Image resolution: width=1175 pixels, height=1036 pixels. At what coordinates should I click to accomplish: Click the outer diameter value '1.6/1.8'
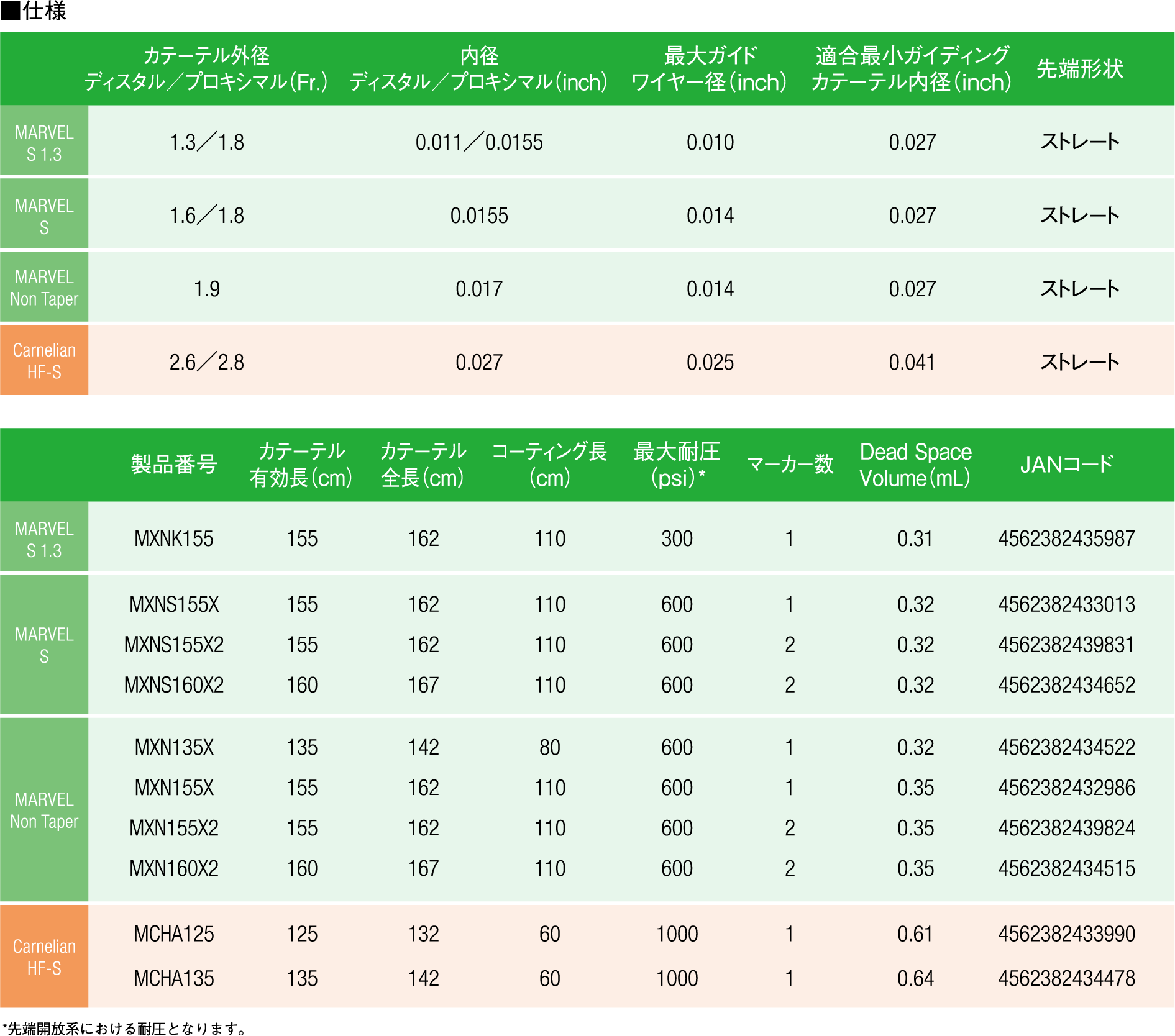click(207, 216)
